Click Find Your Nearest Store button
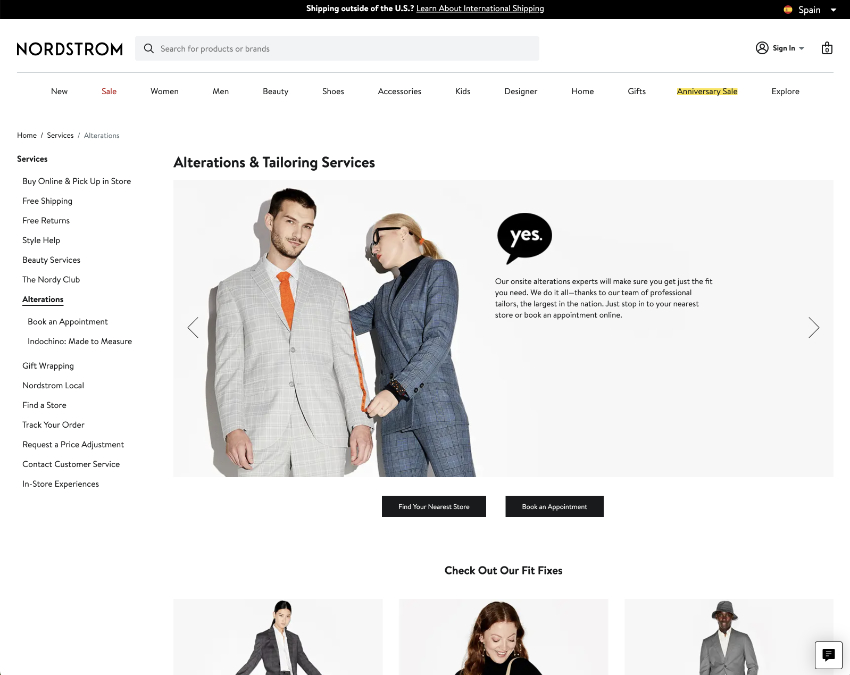Viewport: 850px width, 675px height. 434,506
